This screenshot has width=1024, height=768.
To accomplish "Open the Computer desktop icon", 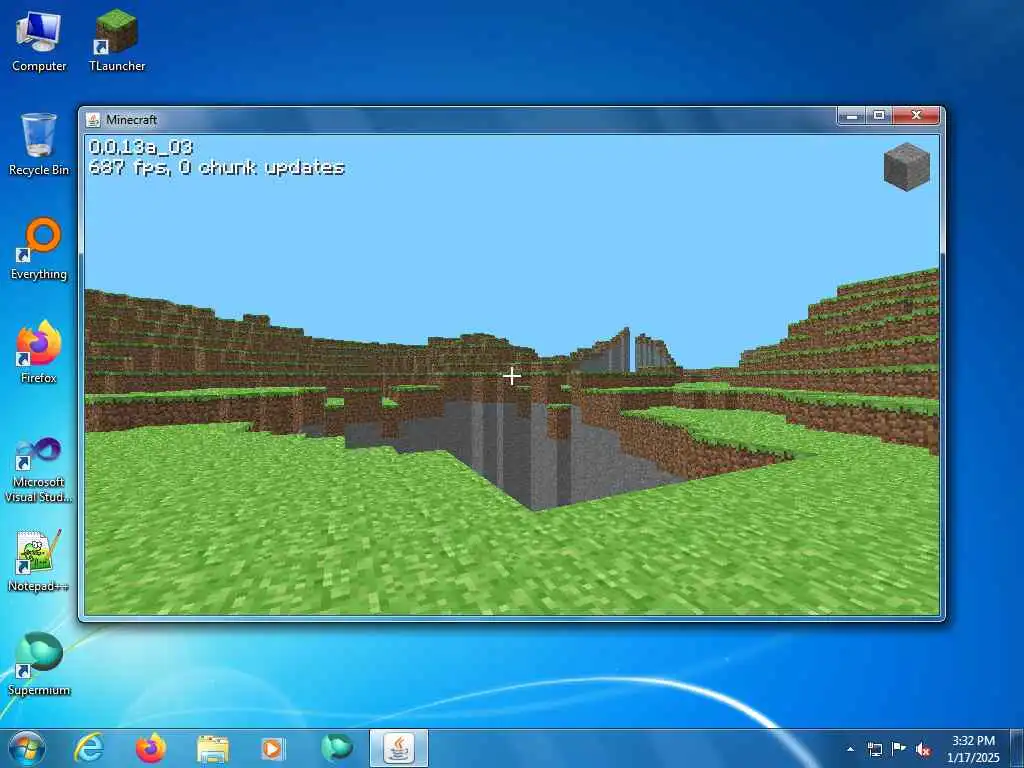I will pos(39,41).
